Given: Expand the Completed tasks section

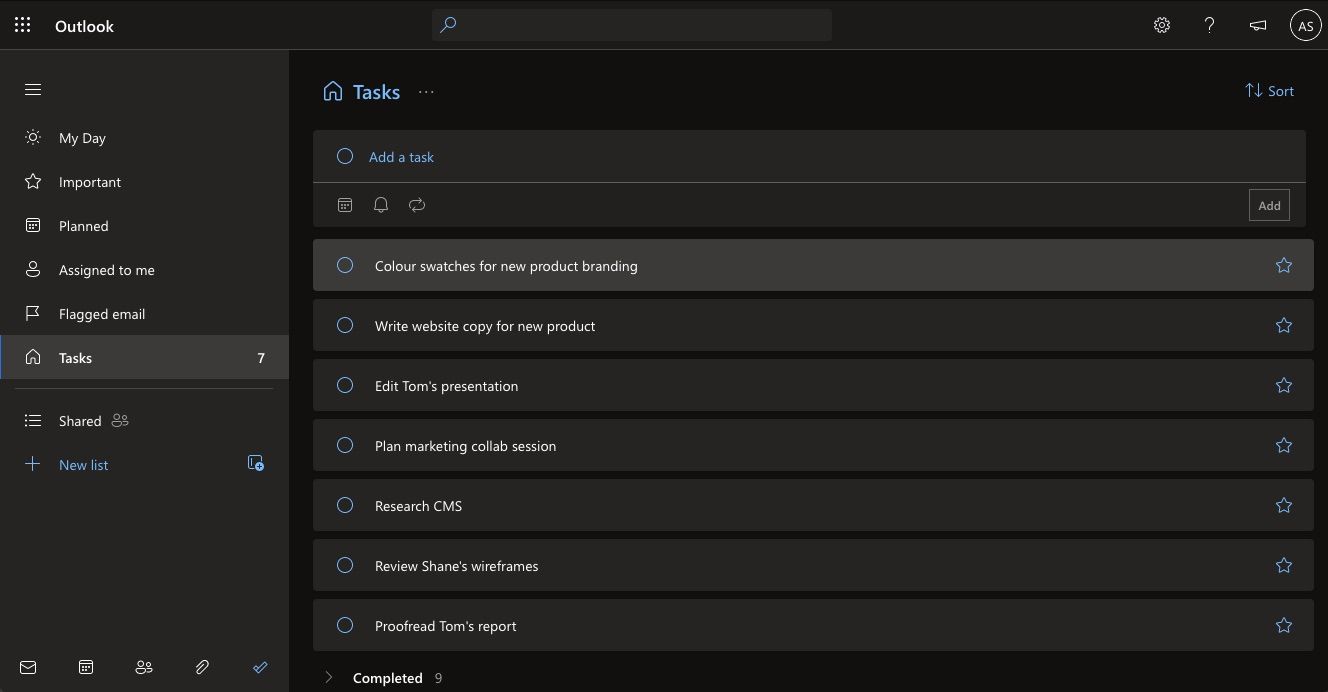Looking at the screenshot, I should click(x=329, y=678).
